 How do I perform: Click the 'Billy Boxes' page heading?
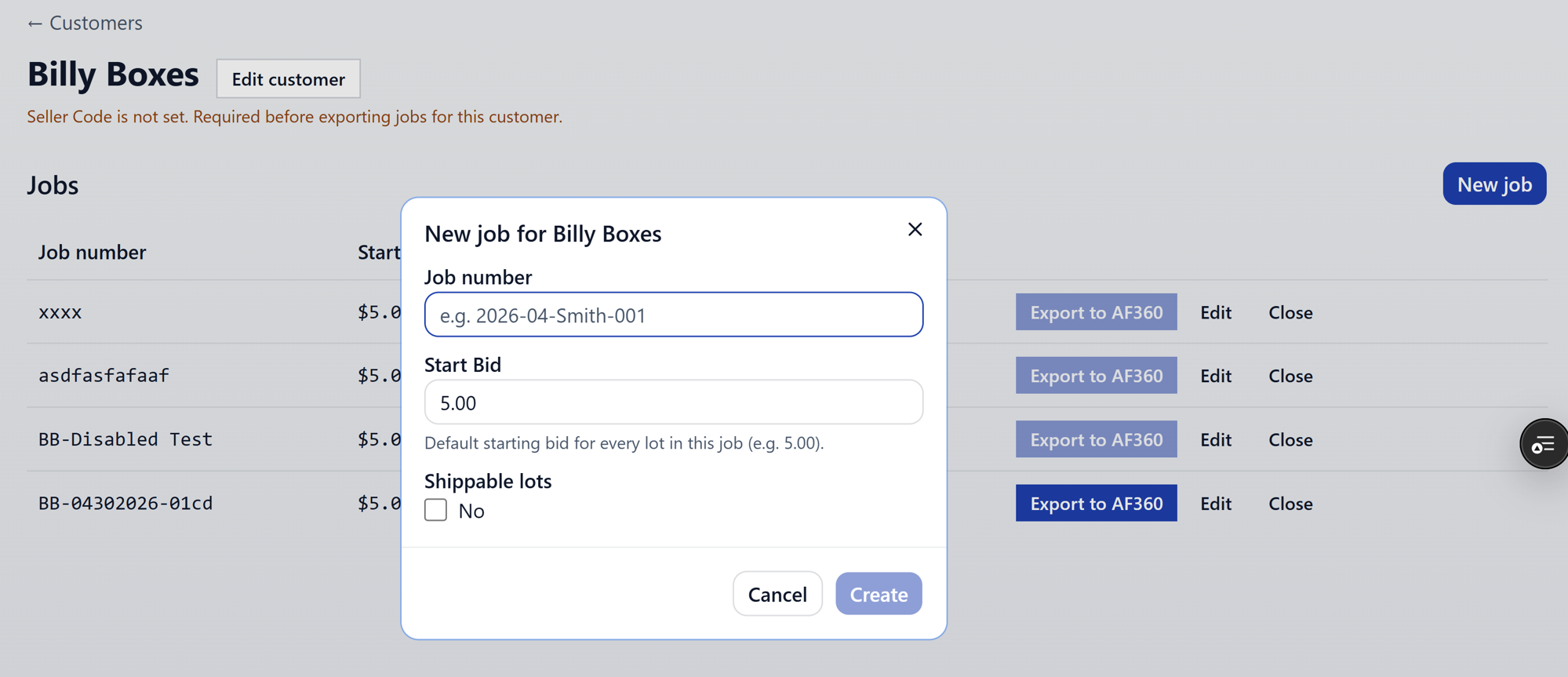click(113, 74)
